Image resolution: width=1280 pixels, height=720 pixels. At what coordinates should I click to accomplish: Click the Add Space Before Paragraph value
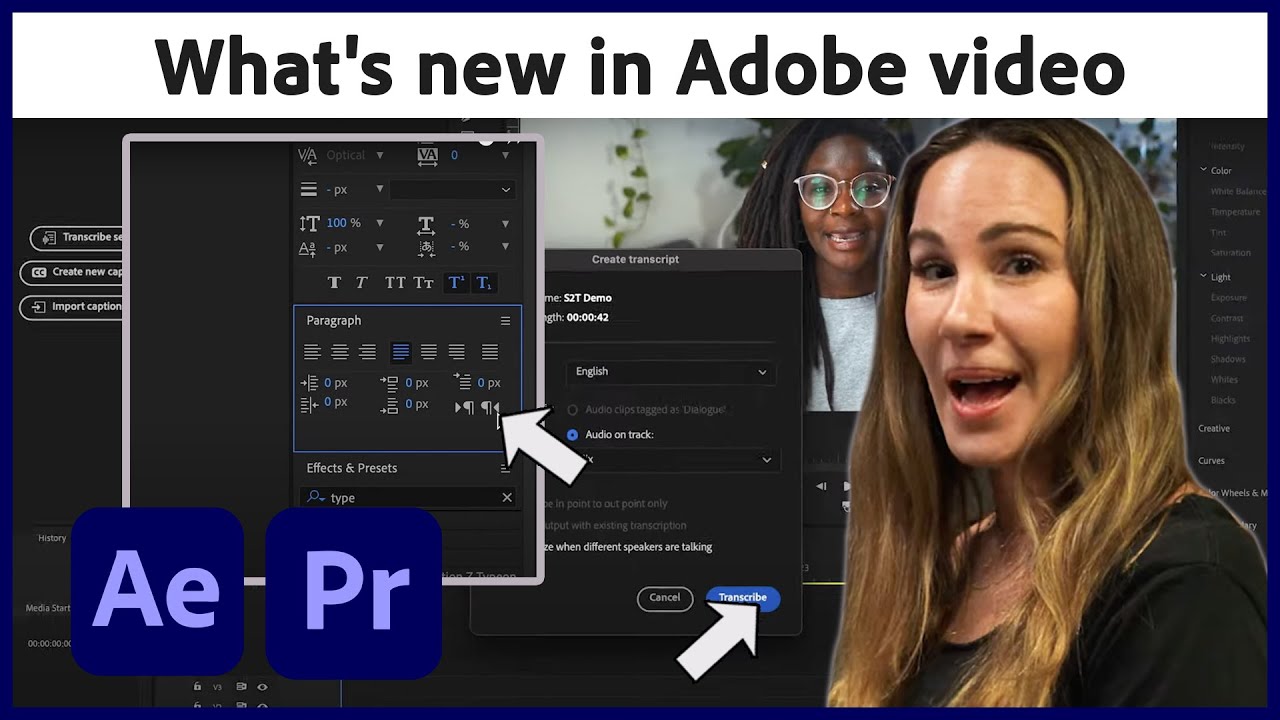(416, 383)
